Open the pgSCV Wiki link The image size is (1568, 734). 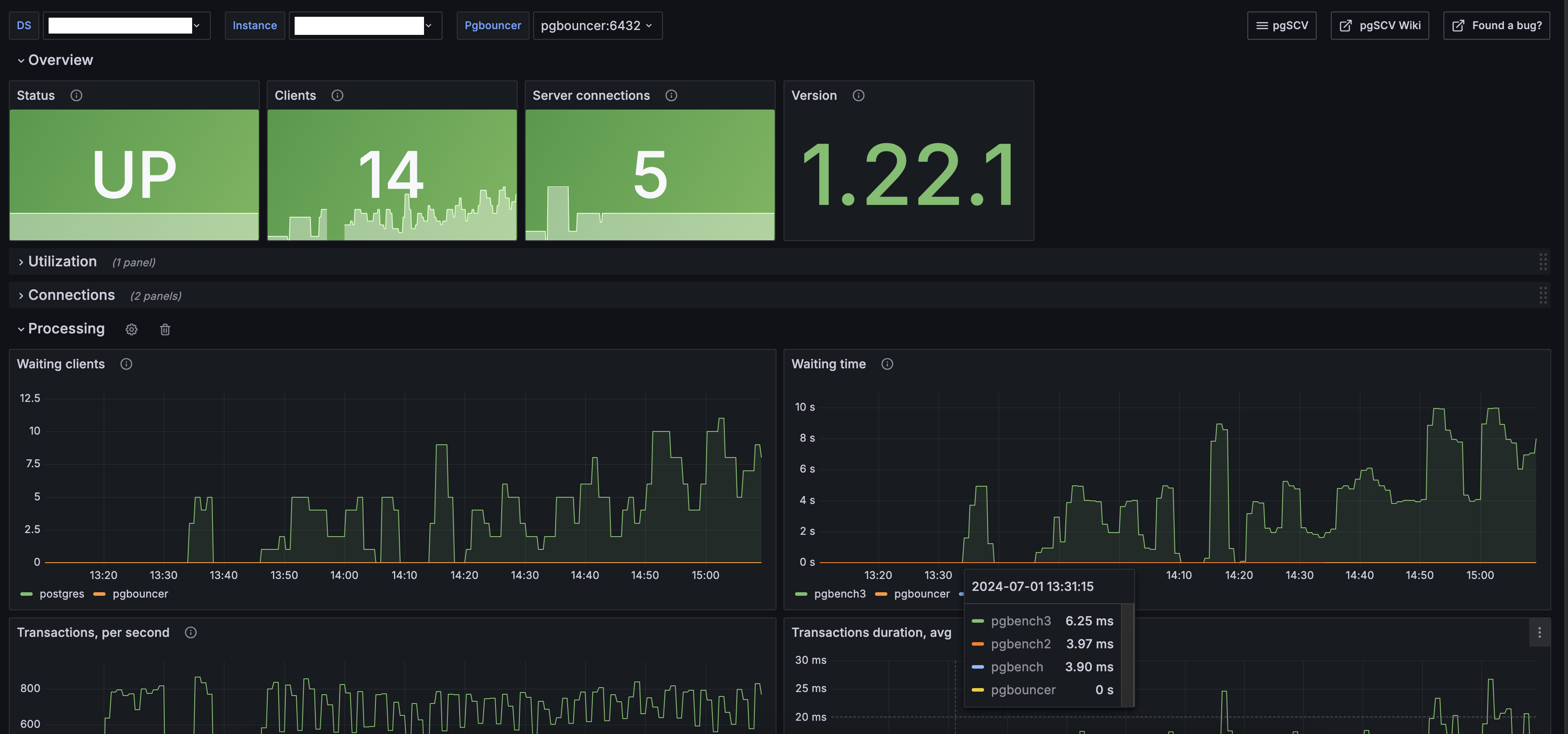[x=1379, y=26]
